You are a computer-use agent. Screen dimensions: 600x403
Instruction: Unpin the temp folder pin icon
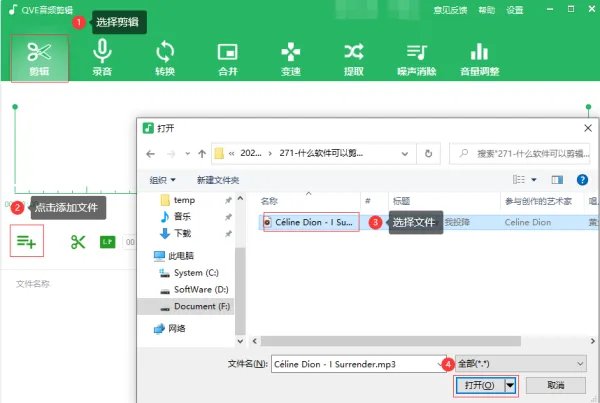(228, 200)
